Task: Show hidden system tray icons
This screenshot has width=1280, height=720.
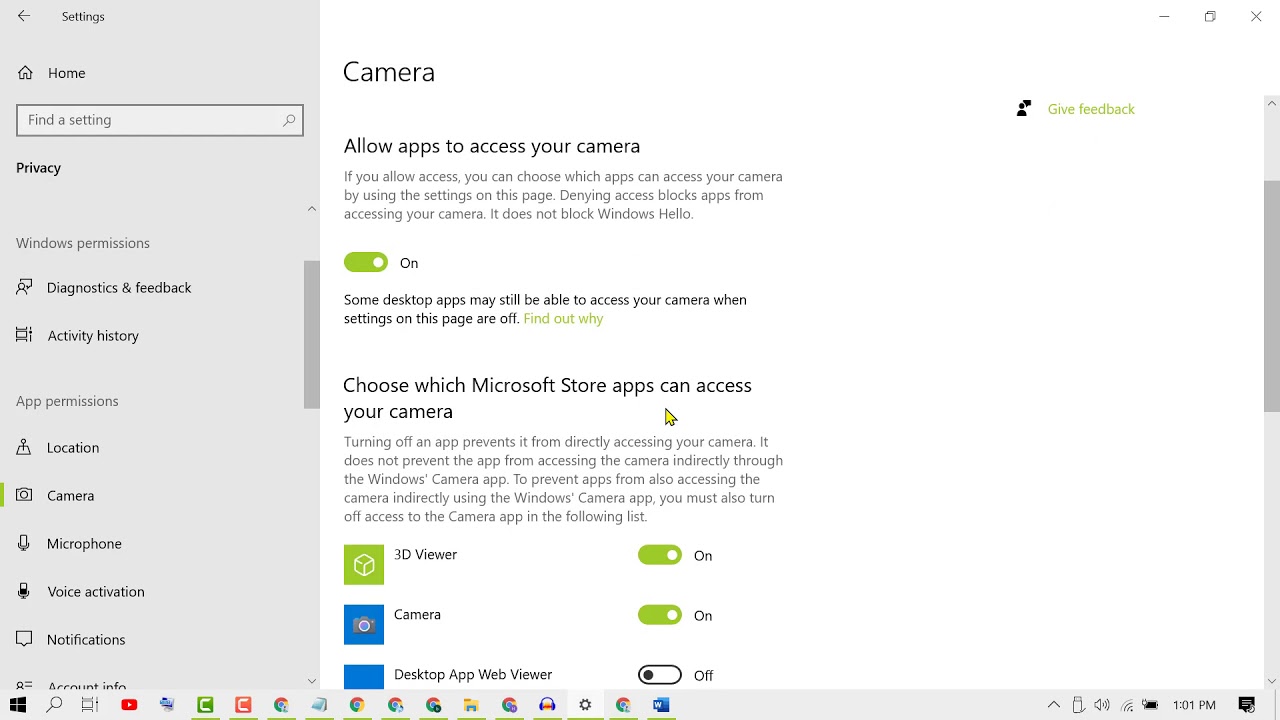Action: pyautogui.click(x=1054, y=705)
